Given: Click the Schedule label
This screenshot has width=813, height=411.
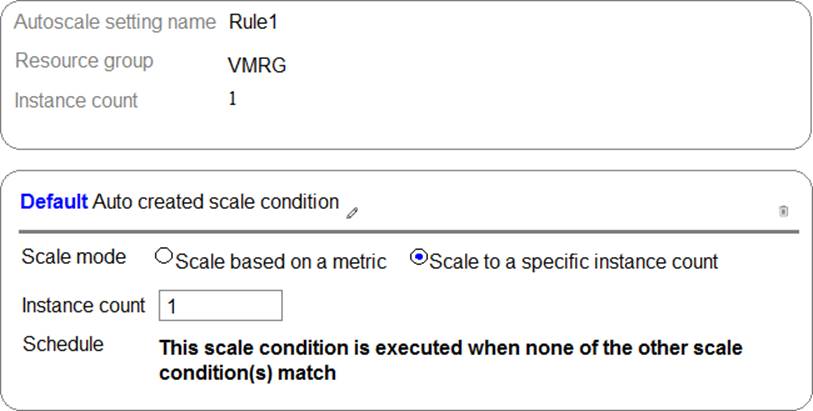Looking at the screenshot, I should pyautogui.click(x=63, y=344).
